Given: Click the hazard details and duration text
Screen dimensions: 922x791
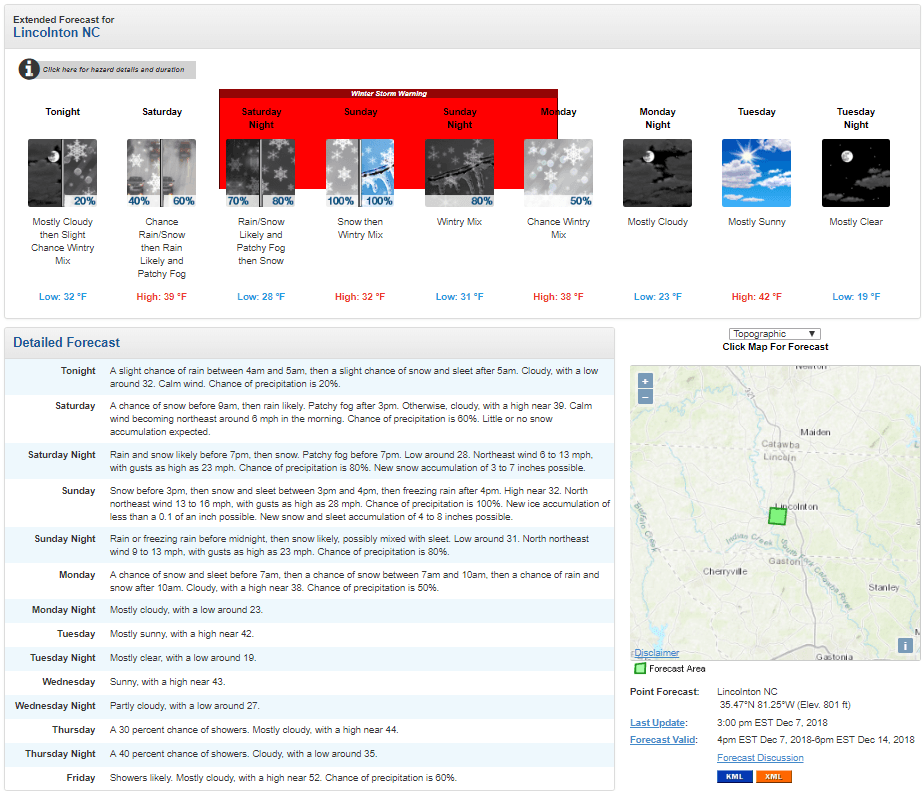Looking at the screenshot, I should click(113, 70).
